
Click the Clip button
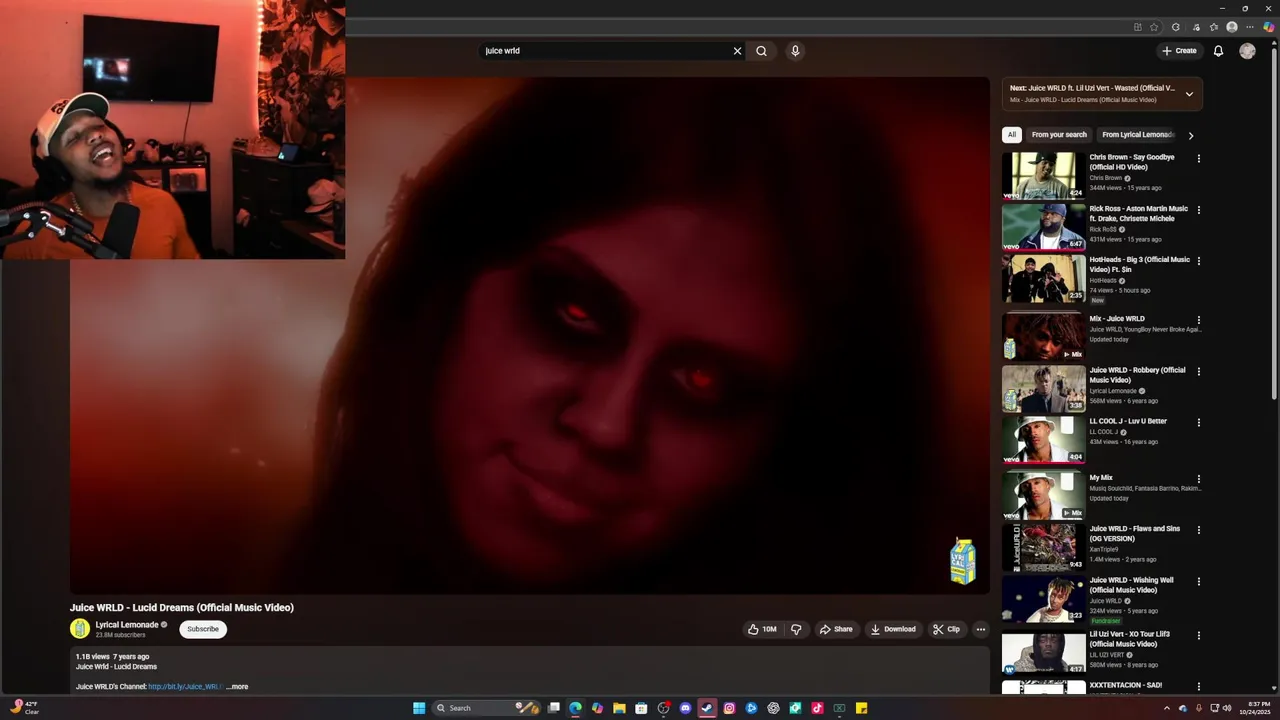[946, 629]
